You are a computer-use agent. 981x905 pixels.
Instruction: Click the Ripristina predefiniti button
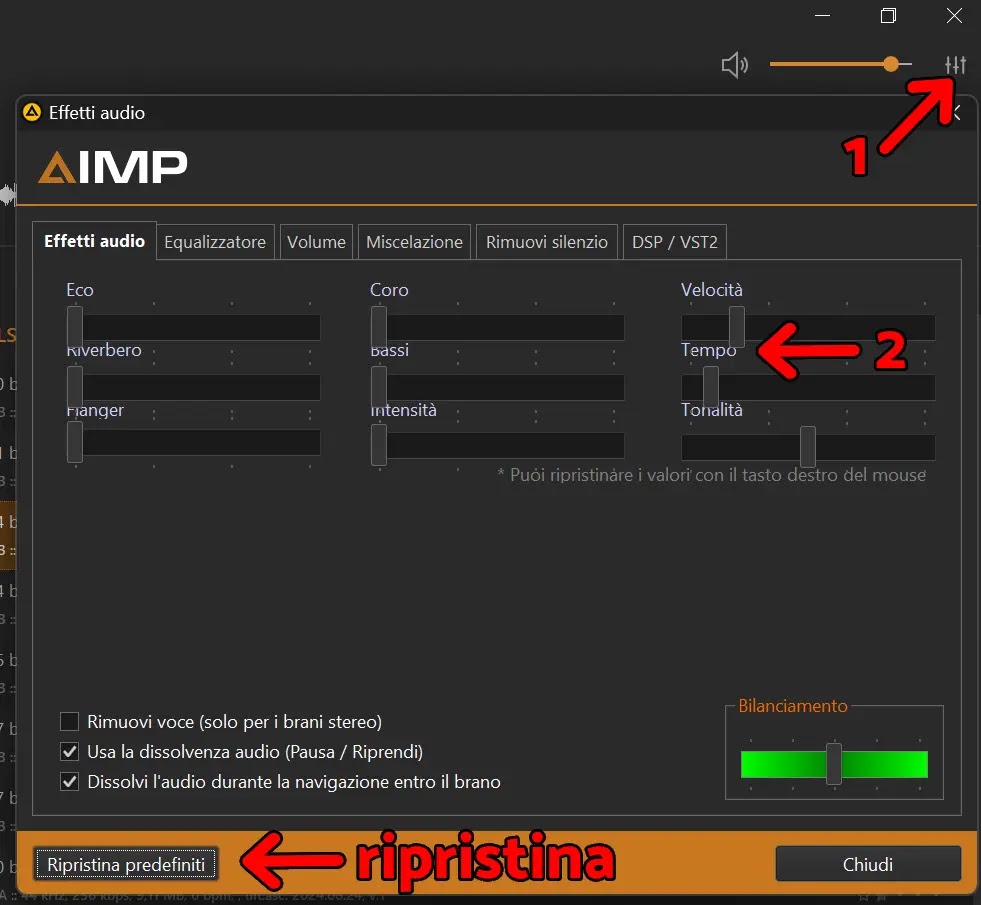(126, 864)
